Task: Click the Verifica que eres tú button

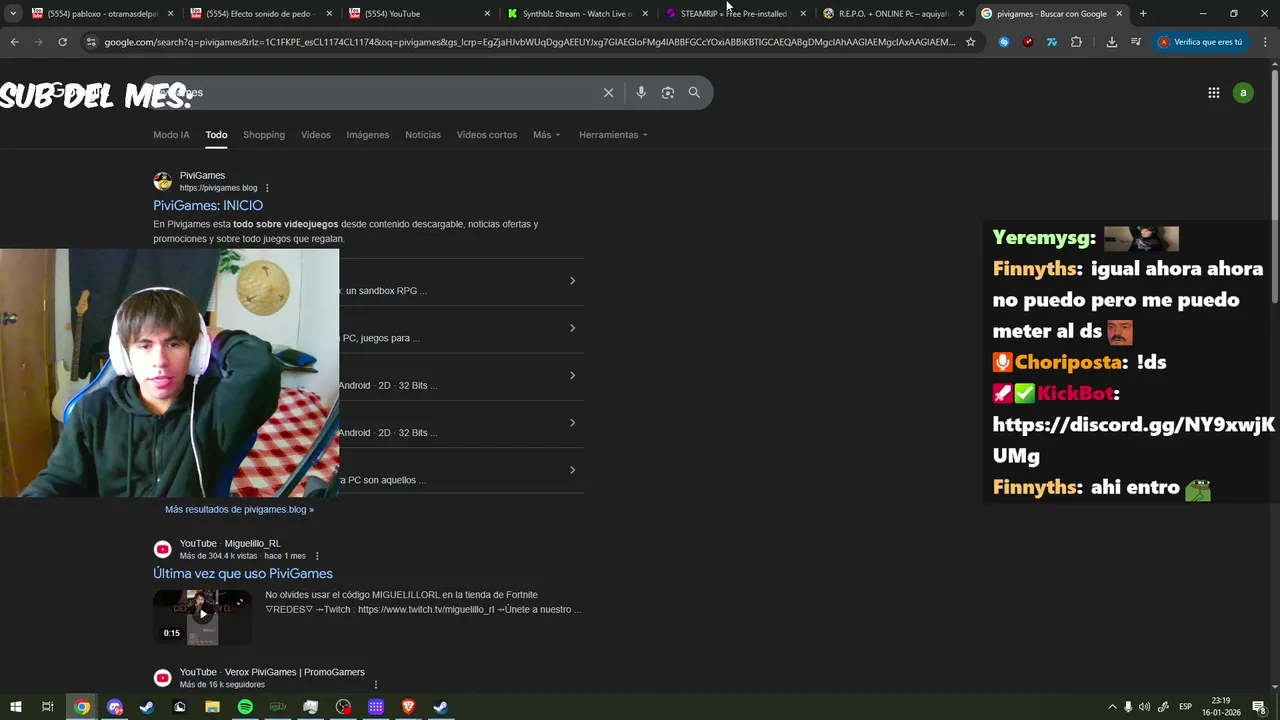Action: (1200, 42)
